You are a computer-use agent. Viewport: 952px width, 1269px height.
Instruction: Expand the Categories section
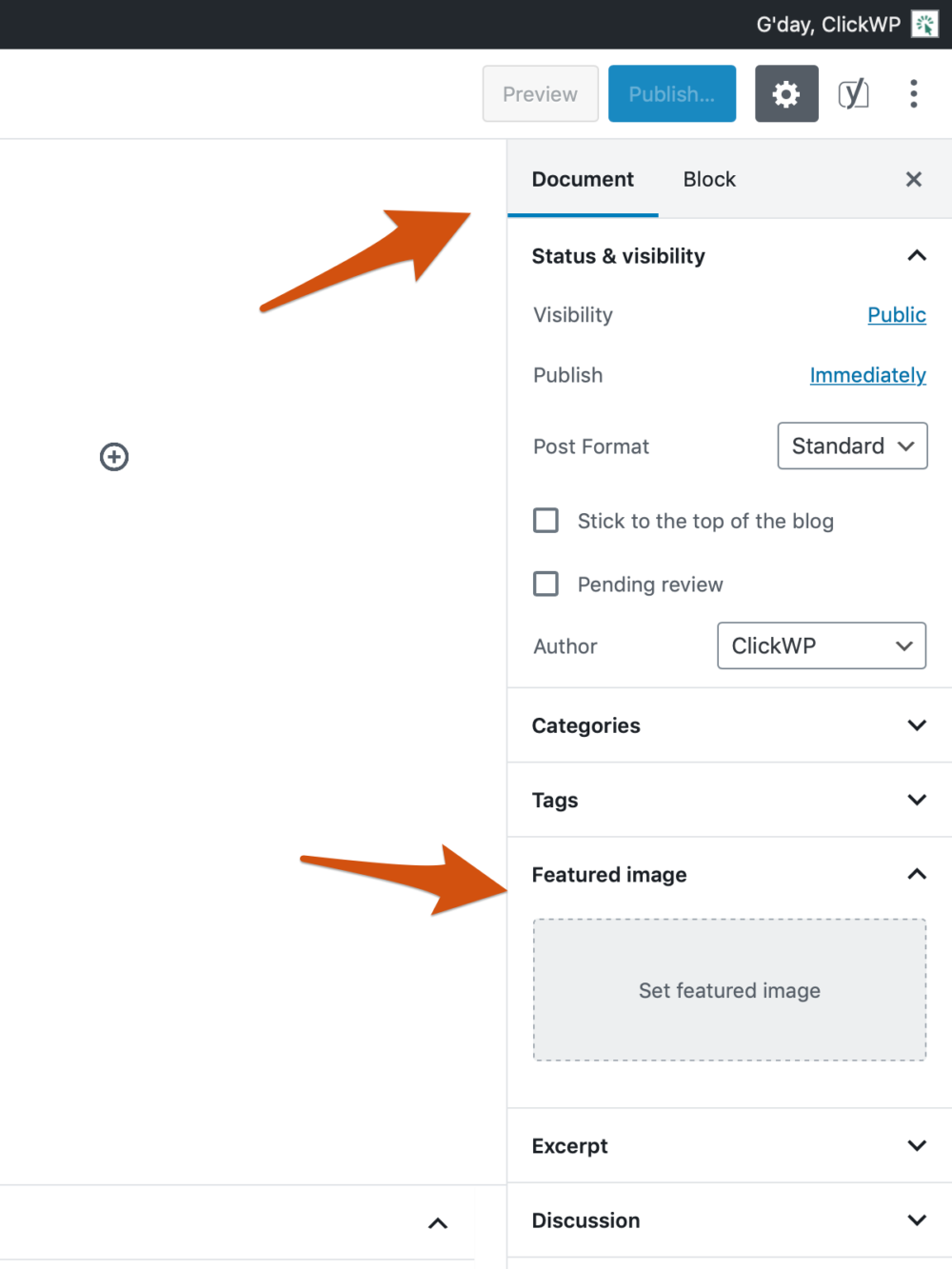(x=729, y=725)
